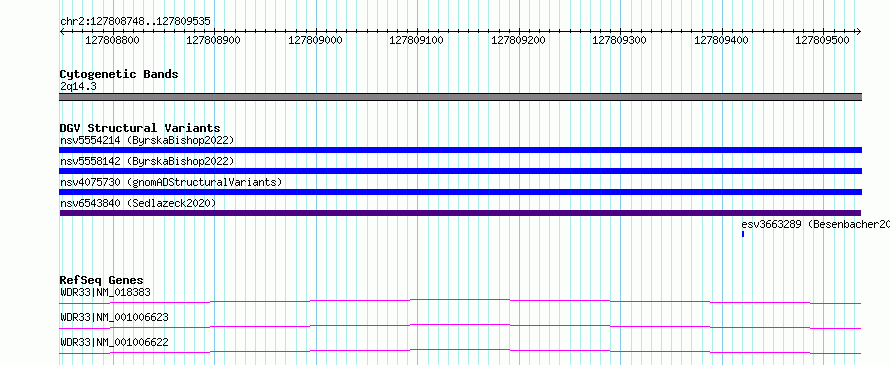Click ruler position 127809500
Screen dimensions: 890x365
pos(822,40)
